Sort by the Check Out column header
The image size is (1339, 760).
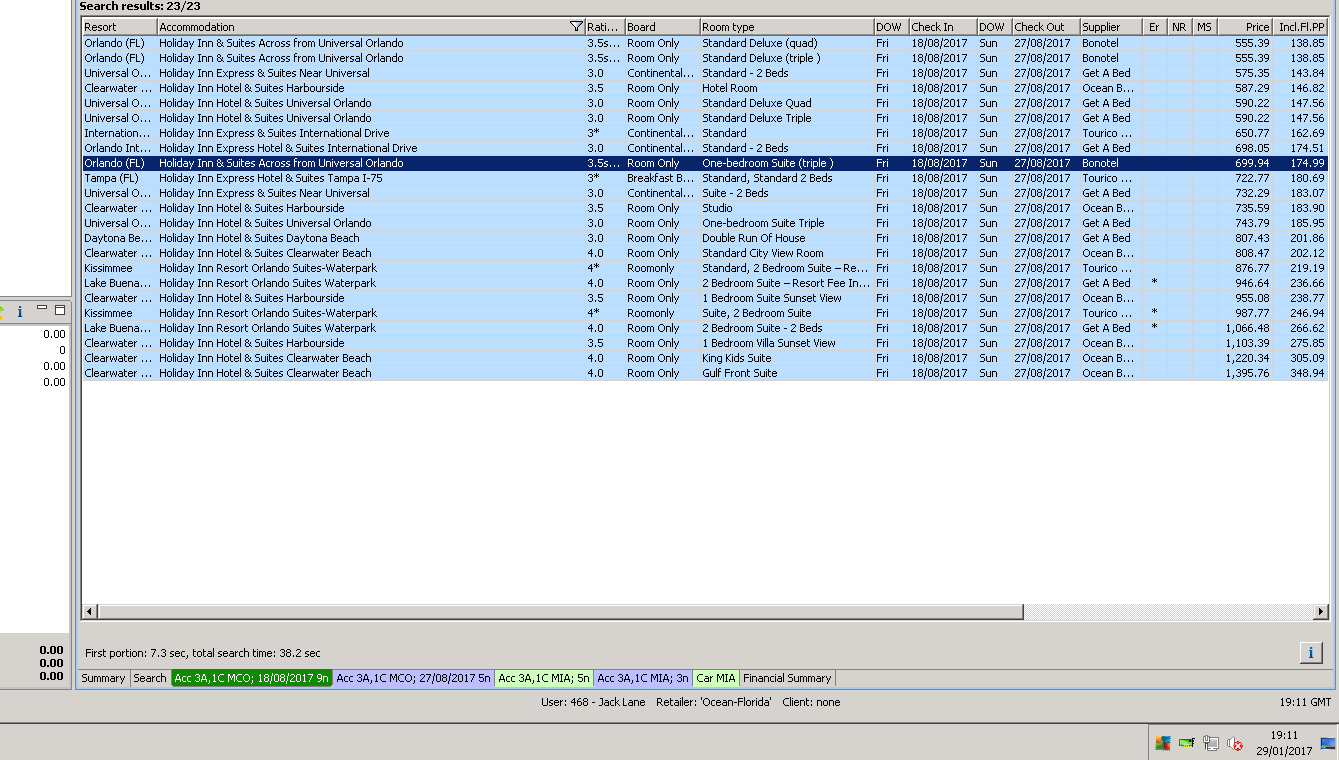(1046, 27)
